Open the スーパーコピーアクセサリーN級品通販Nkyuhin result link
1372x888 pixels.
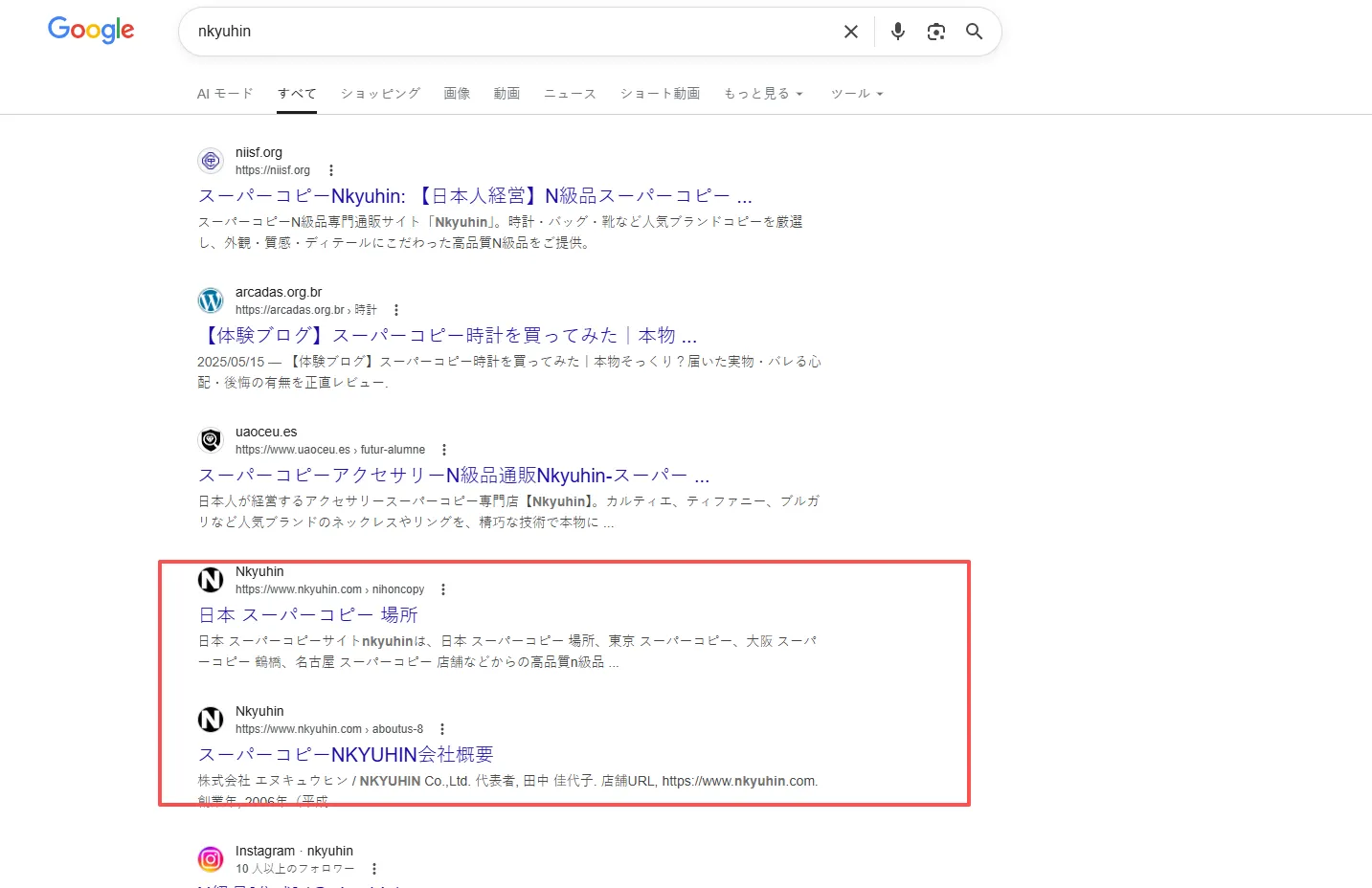(x=454, y=476)
